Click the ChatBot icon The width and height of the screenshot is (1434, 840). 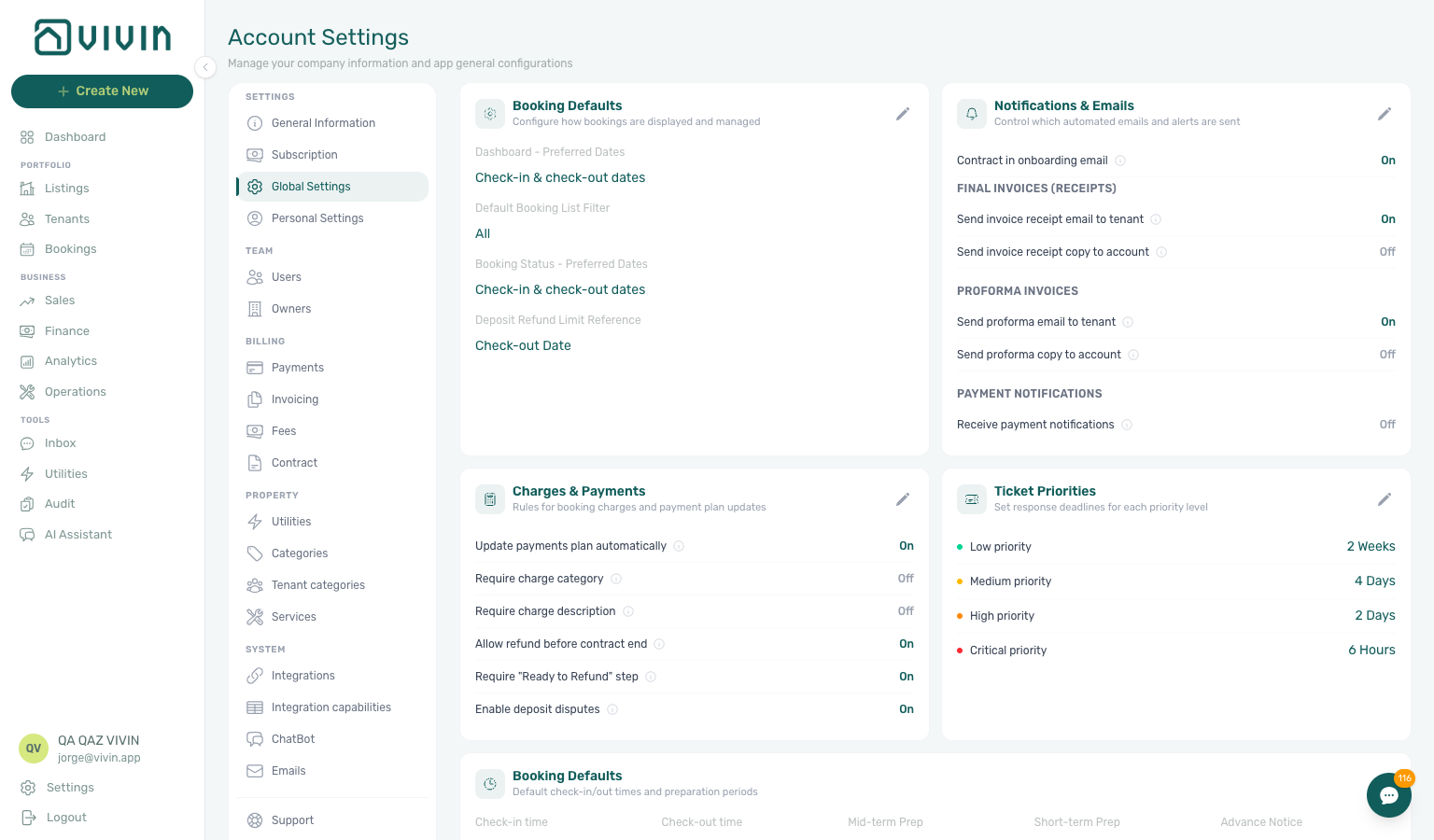coord(255,739)
